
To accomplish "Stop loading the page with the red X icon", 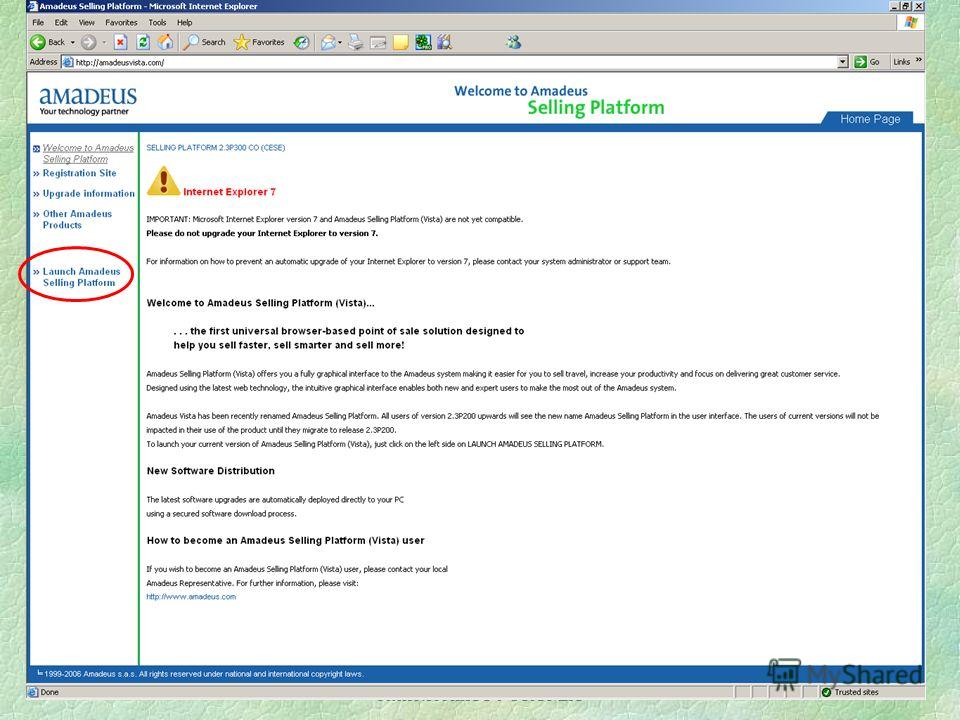I will [121, 42].
